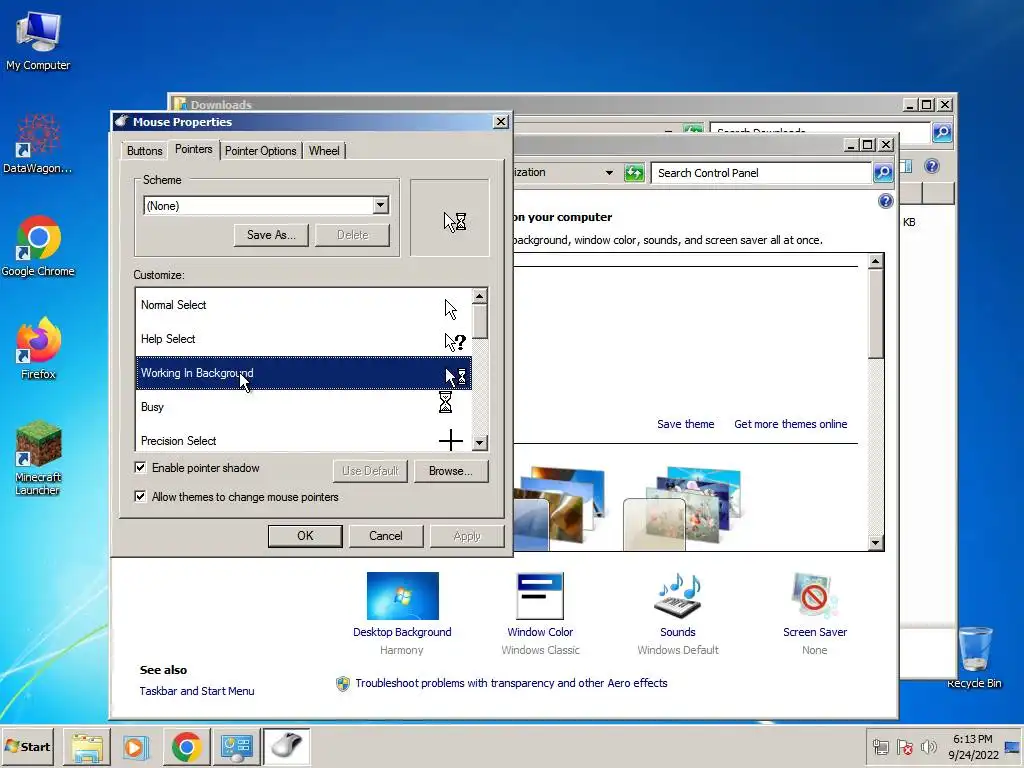This screenshot has width=1024, height=768.
Task: Click the Downloads window help icon
Action: point(932,167)
